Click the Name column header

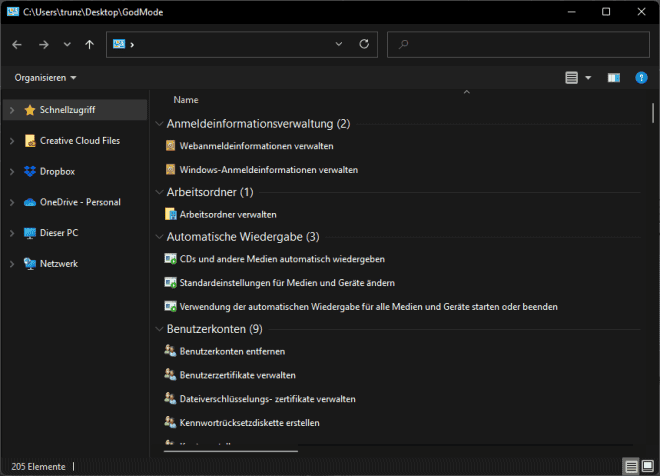tap(186, 100)
